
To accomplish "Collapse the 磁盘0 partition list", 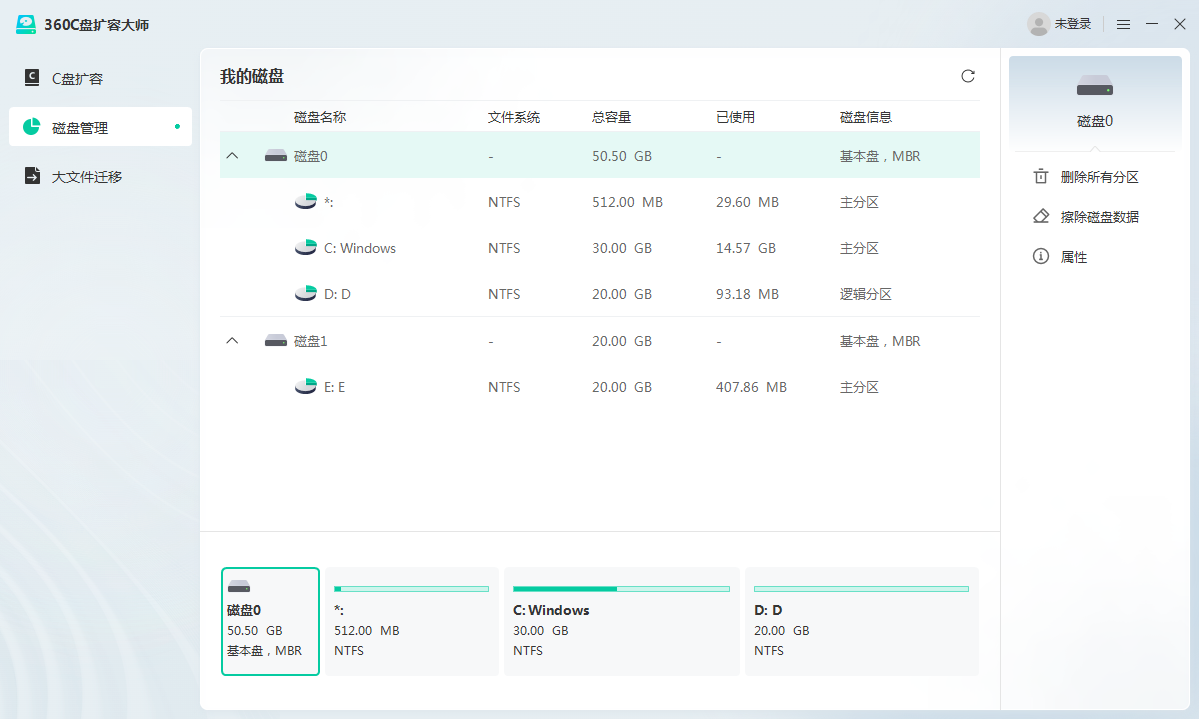I will coord(233,156).
